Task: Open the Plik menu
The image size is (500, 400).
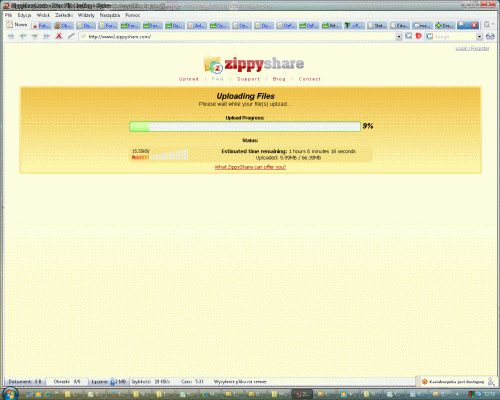Action: (8, 15)
